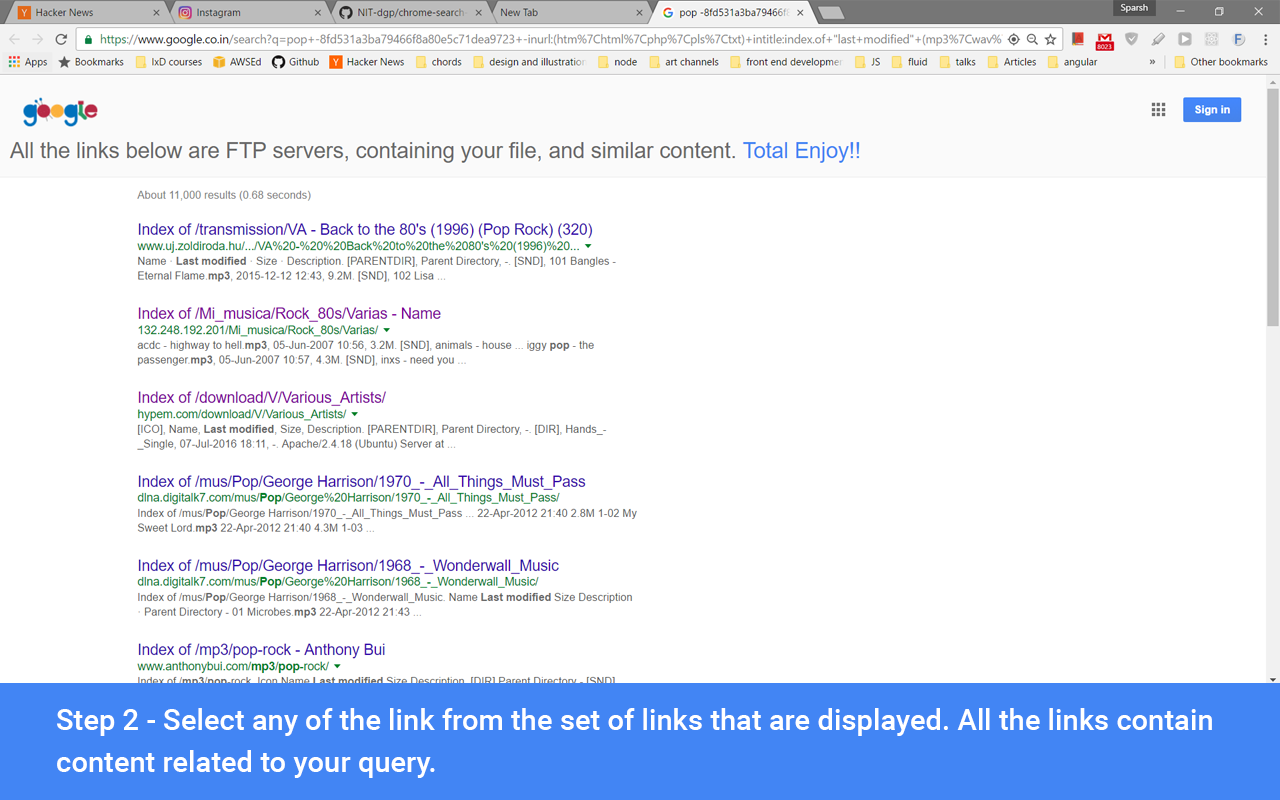Expand dropdown arrow beside www.uj.zoldiroda.hu result URL
The image size is (1280, 800).
click(588, 246)
